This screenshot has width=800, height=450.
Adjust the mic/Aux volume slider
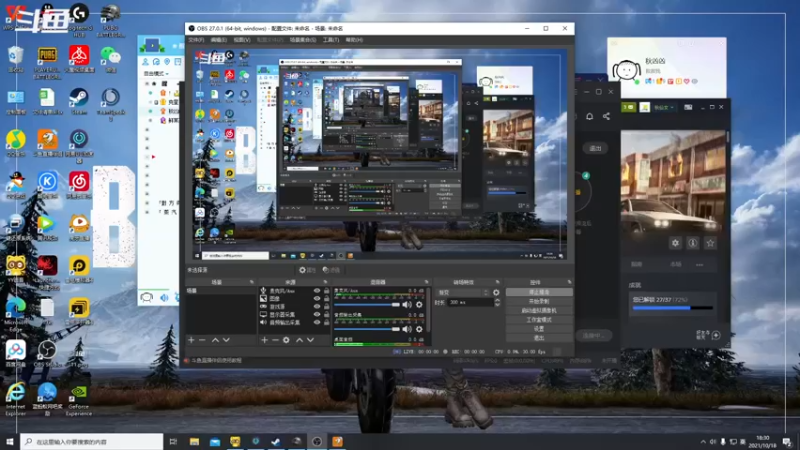[367, 305]
